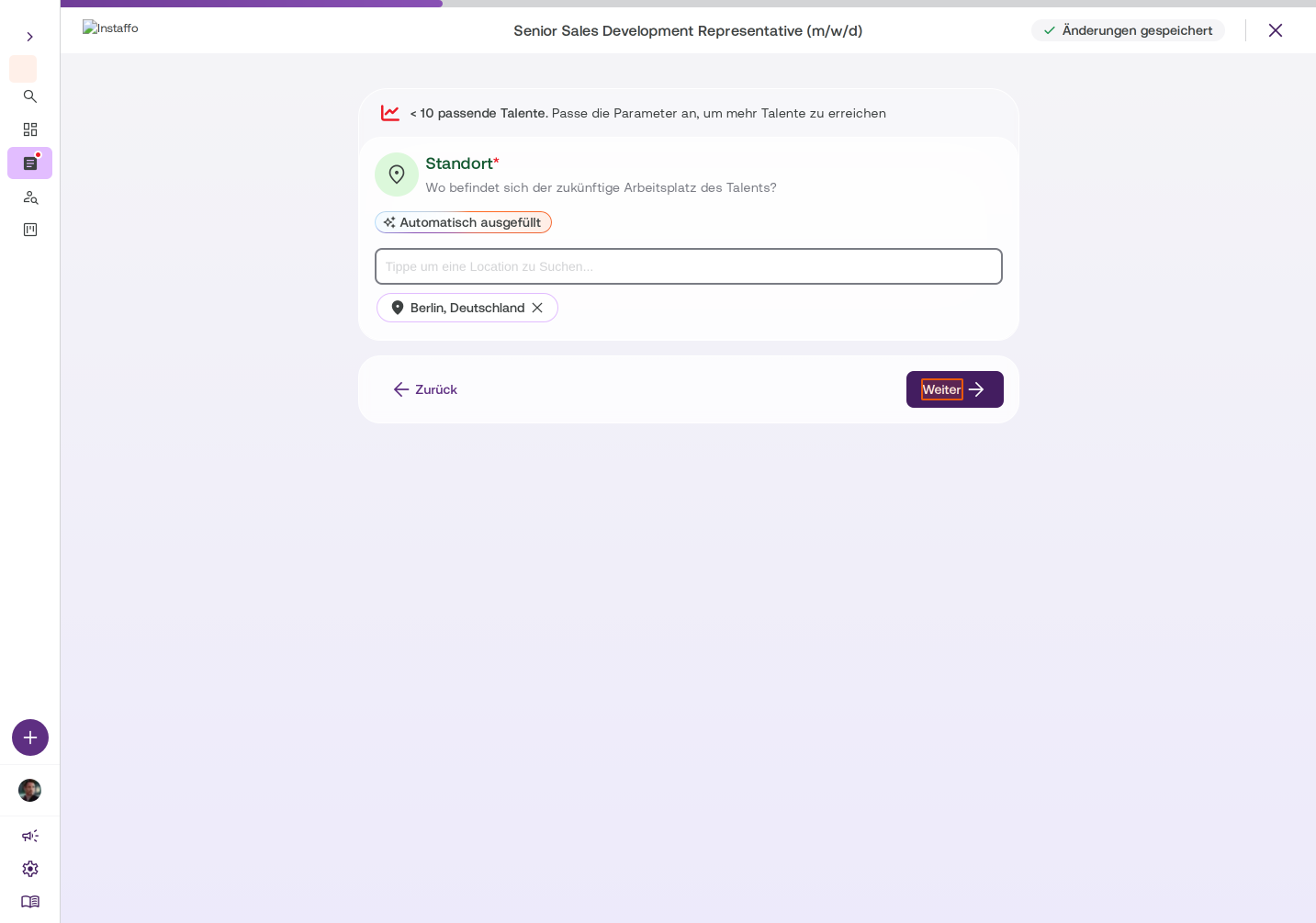This screenshot has height=923, width=1316.
Task: Open the megaphone announcements icon
Action: [30, 836]
